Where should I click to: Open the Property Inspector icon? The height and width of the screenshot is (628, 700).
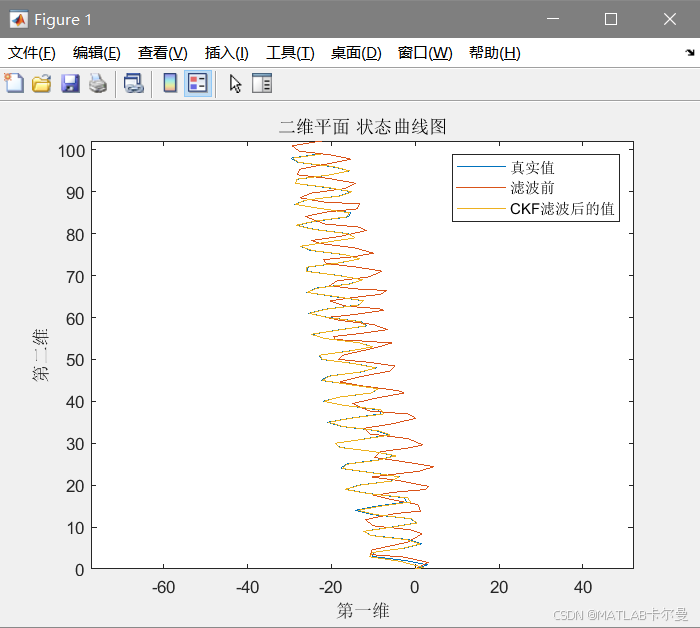(x=262, y=83)
